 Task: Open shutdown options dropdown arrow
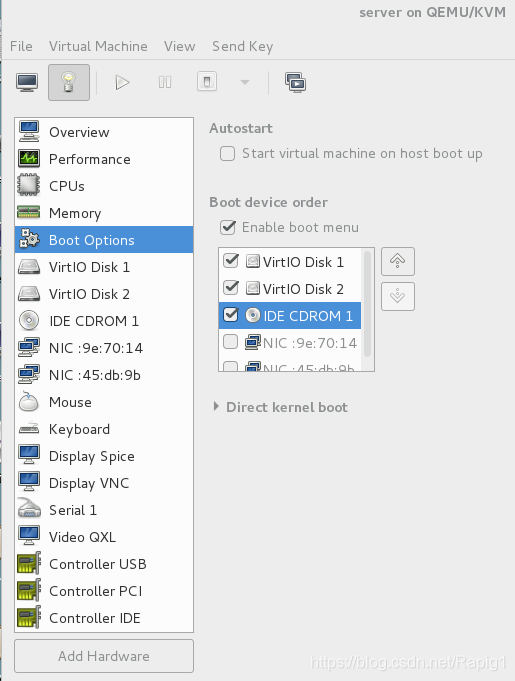pyautogui.click(x=245, y=82)
